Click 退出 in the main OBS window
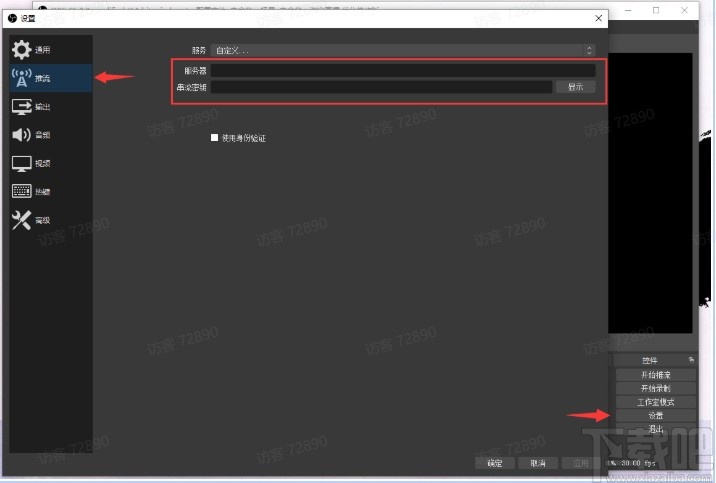Viewport: 716px width, 483px height. coord(656,429)
